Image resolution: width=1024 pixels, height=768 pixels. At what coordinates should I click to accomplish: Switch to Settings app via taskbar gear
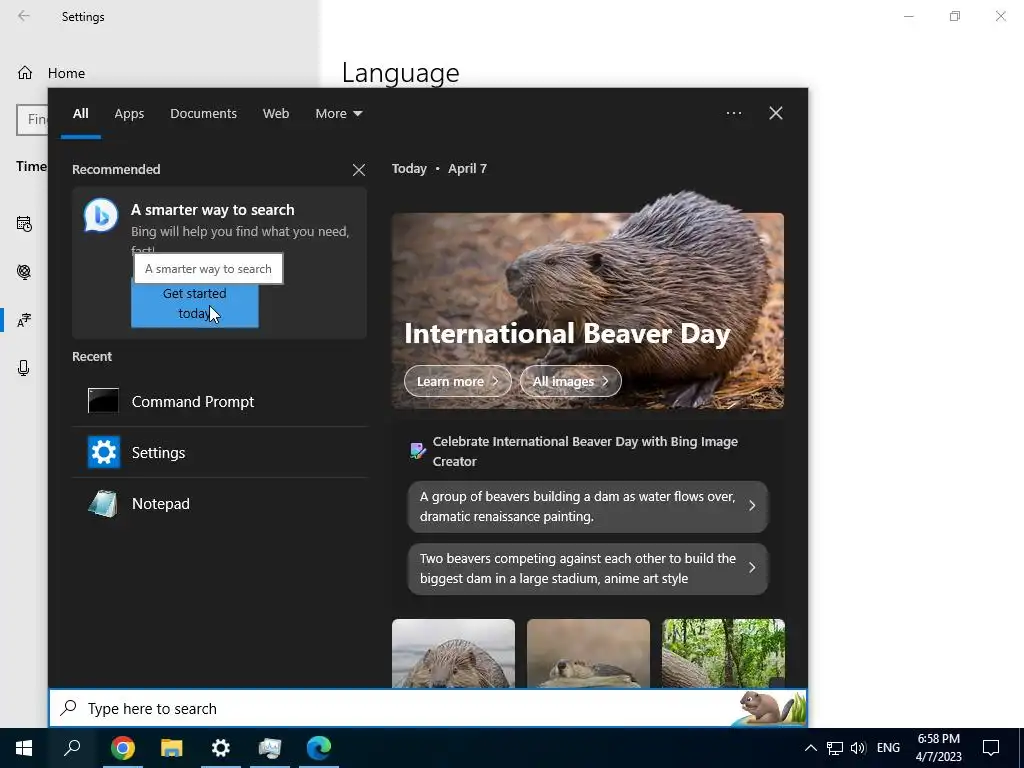point(221,748)
